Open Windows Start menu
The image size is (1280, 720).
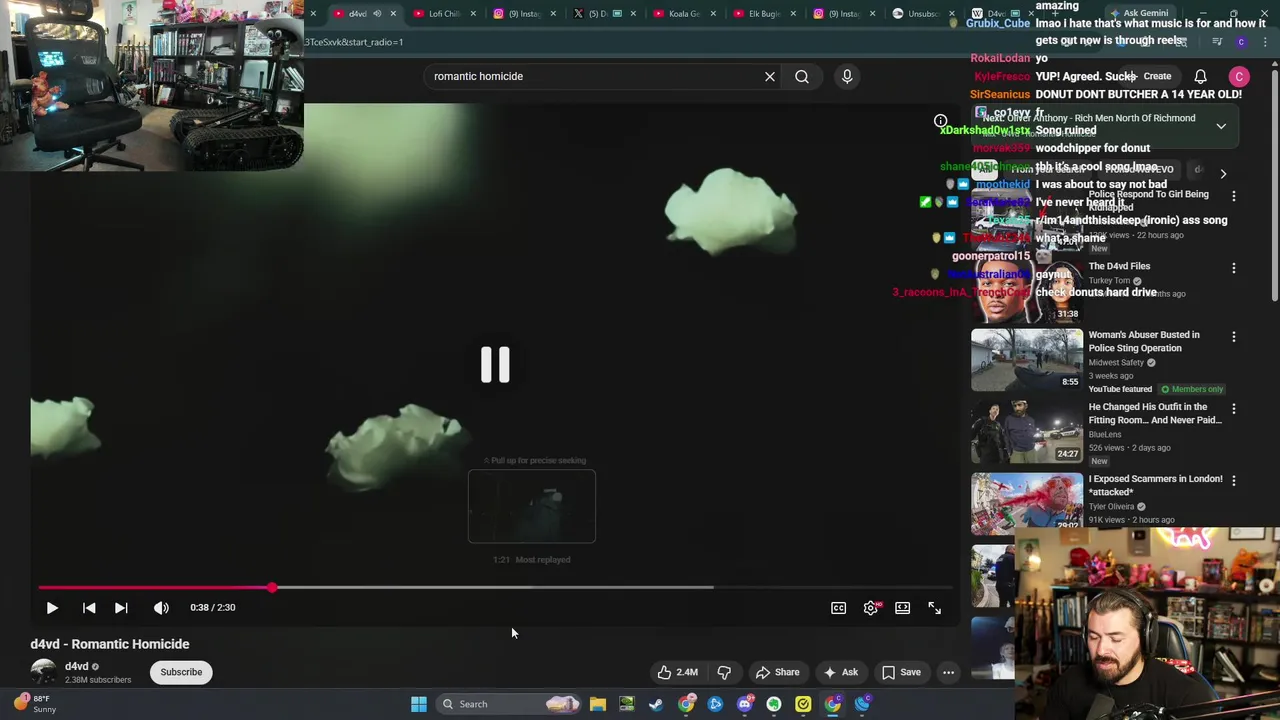(419, 704)
